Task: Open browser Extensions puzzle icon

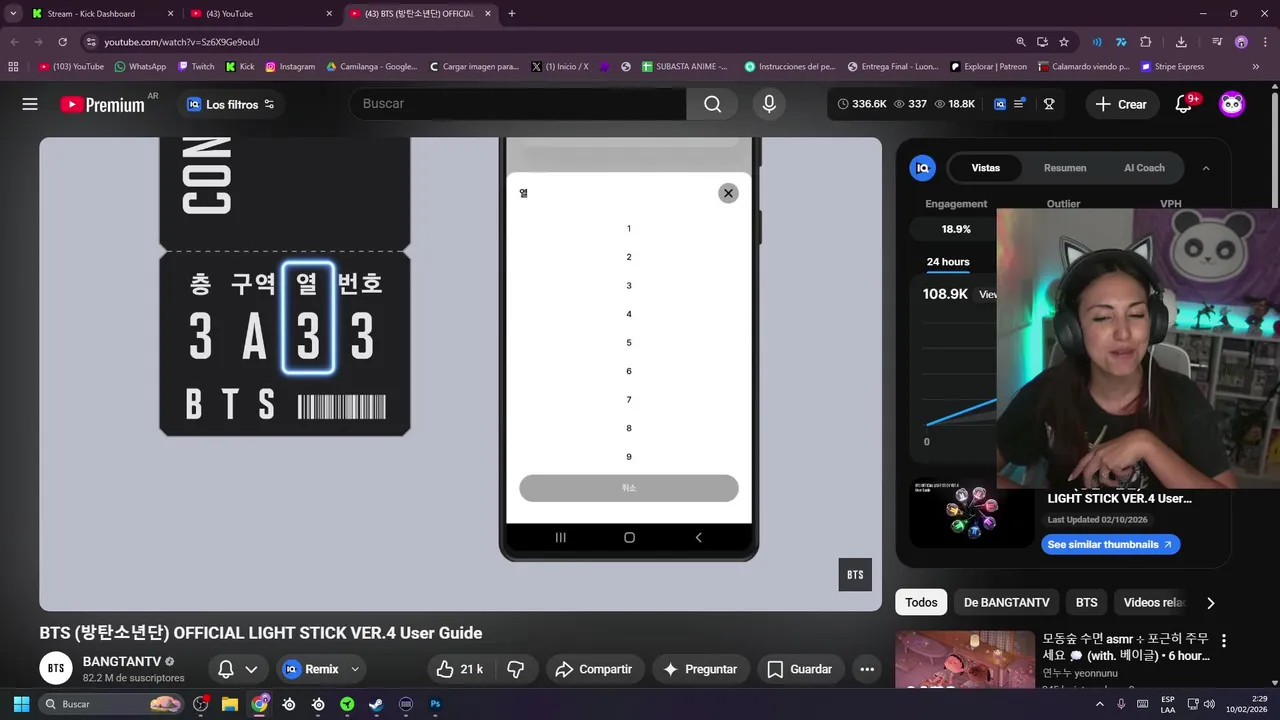Action: (1146, 42)
